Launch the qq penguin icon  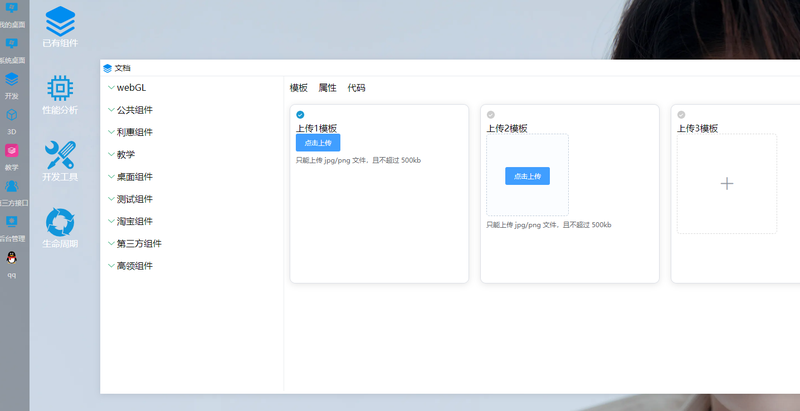tap(11, 258)
